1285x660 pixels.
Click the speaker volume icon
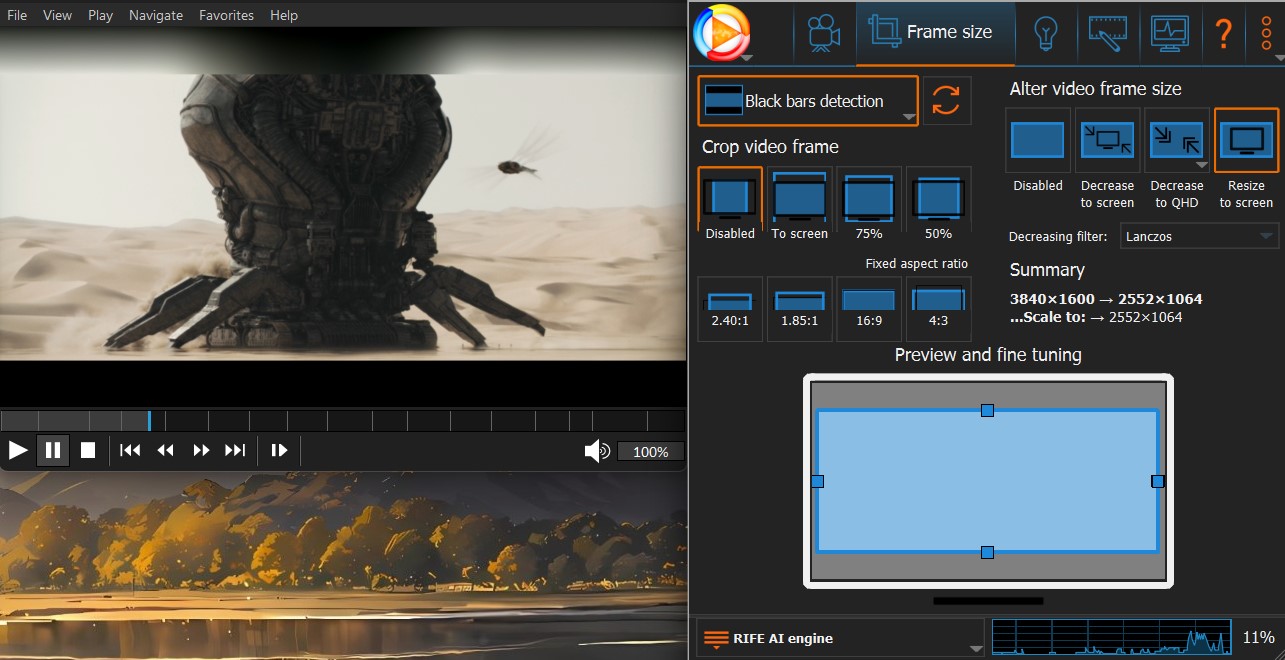[x=597, y=451]
